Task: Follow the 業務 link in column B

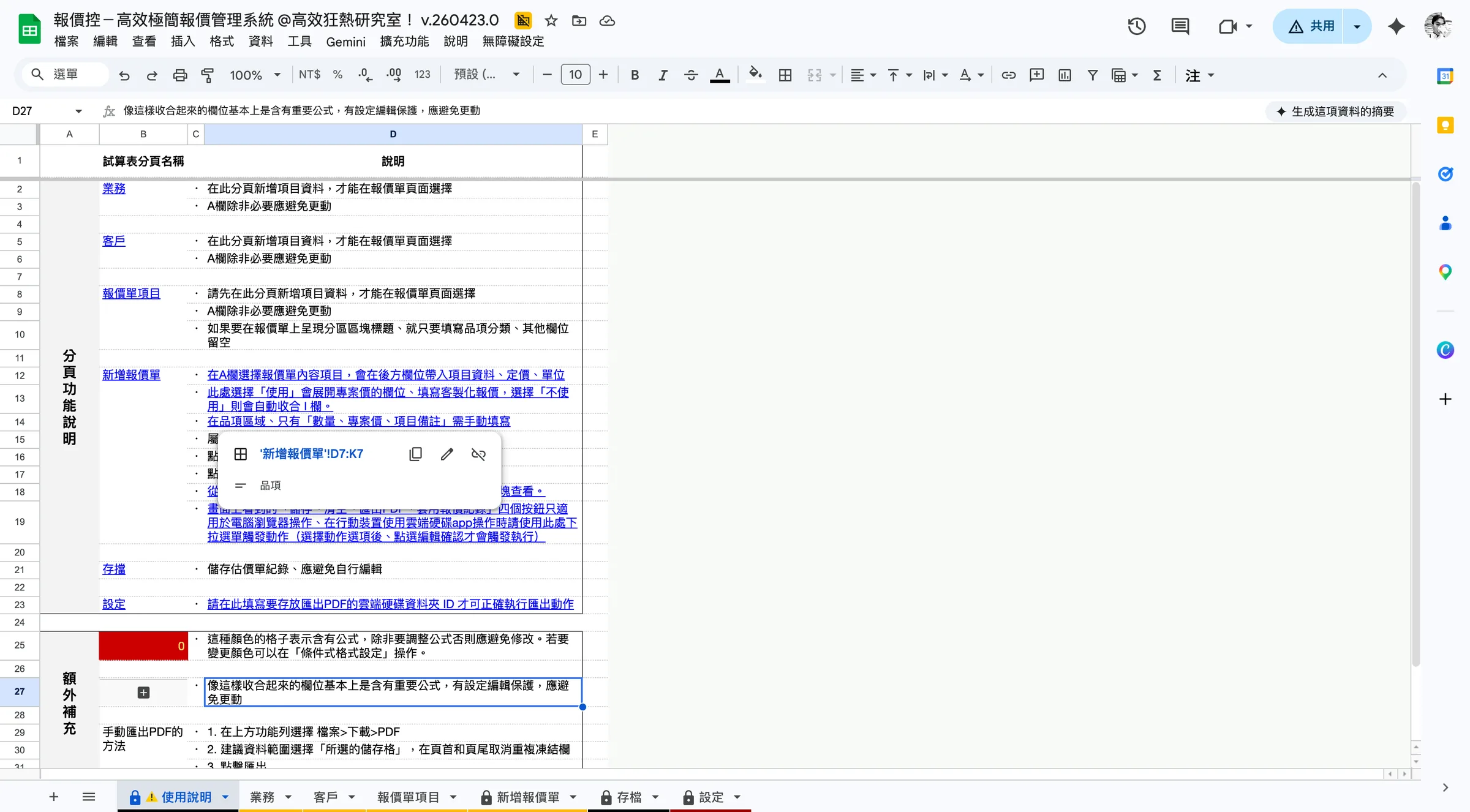Action: [x=114, y=189]
